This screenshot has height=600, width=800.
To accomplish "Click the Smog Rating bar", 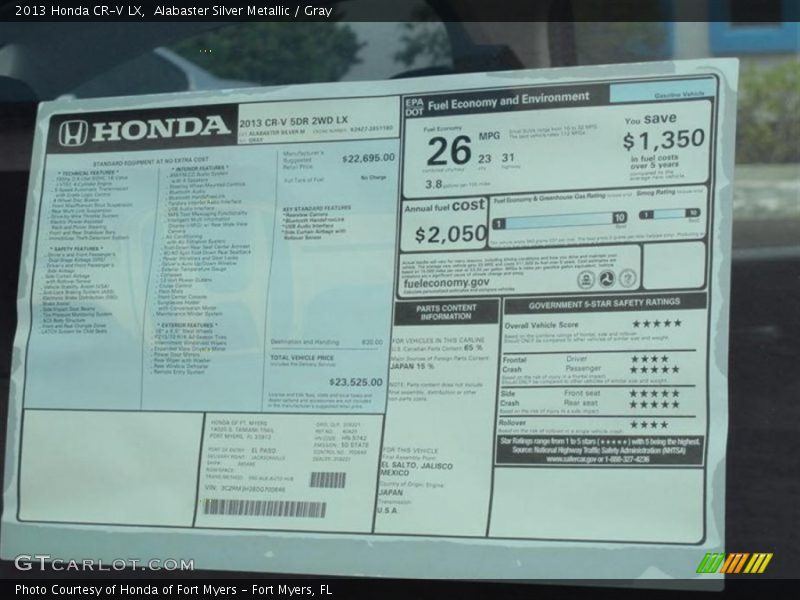I will (x=669, y=213).
